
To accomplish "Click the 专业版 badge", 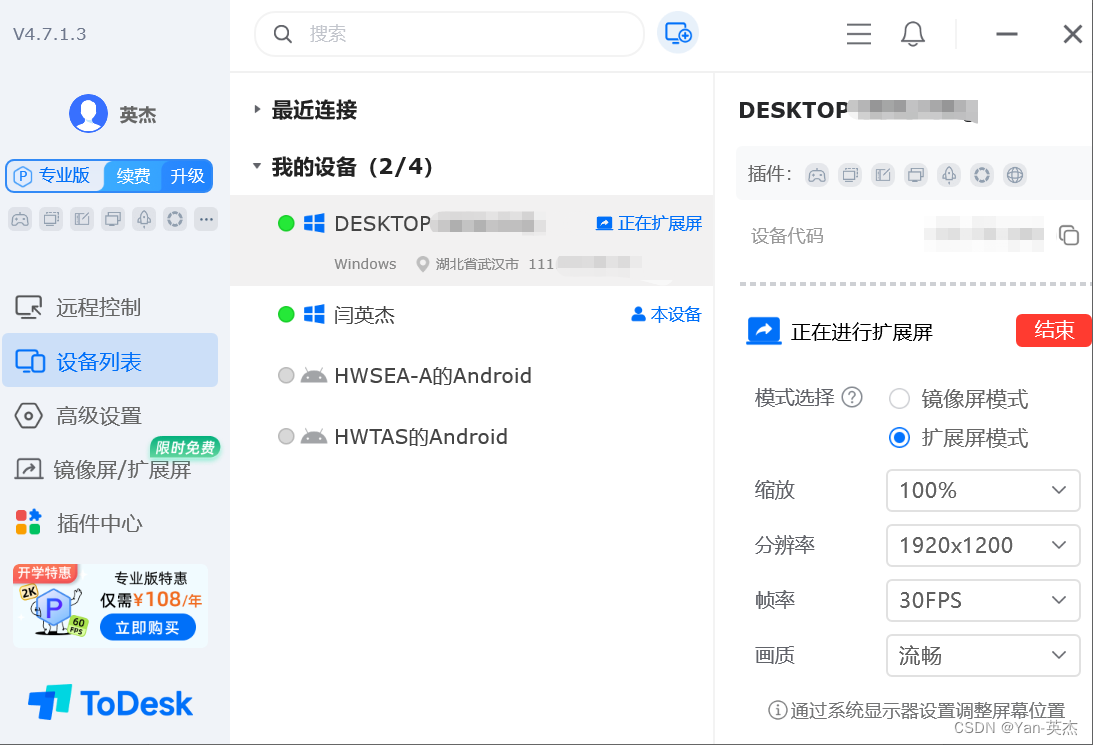I will 55,176.
